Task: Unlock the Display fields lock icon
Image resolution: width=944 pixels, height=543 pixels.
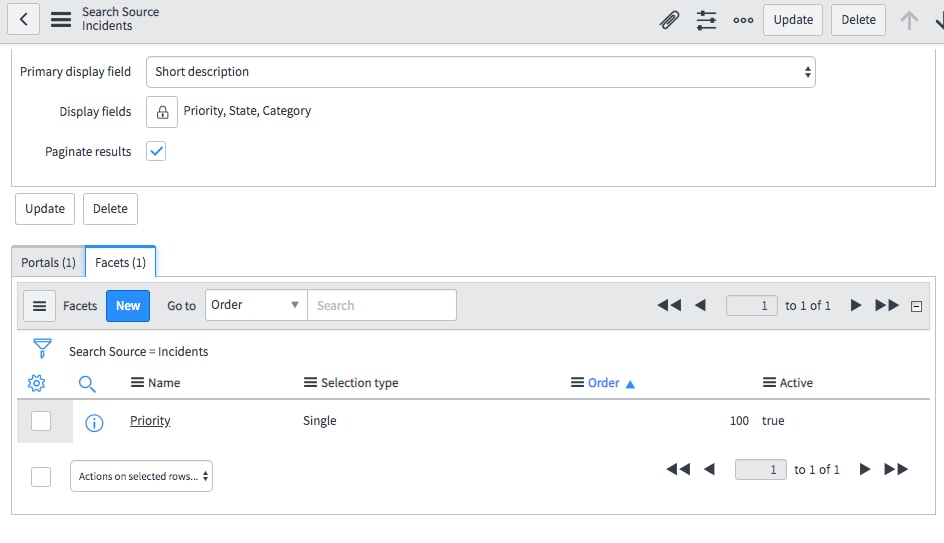Action: click(x=162, y=112)
